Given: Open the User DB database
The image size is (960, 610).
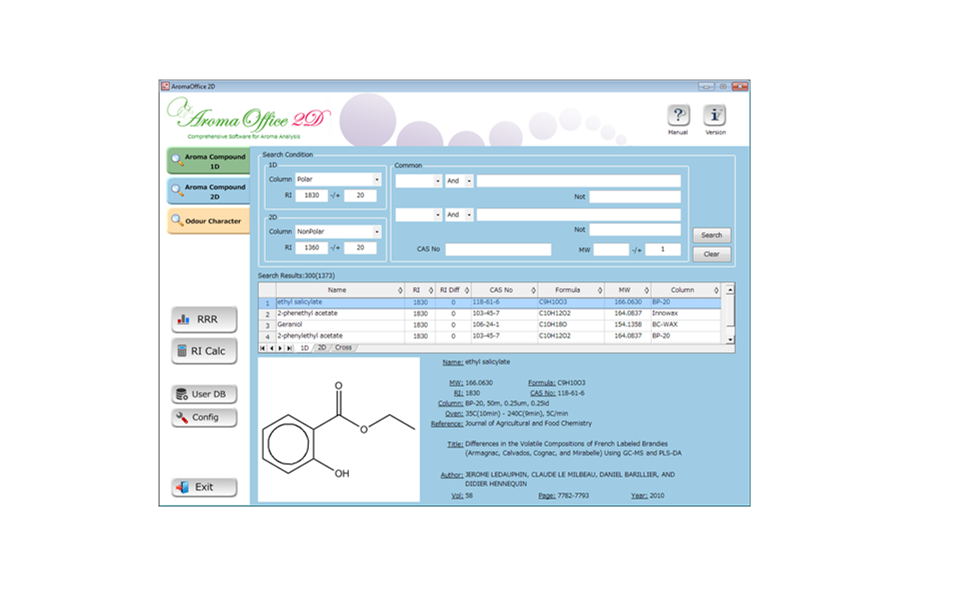Looking at the screenshot, I should (204, 394).
